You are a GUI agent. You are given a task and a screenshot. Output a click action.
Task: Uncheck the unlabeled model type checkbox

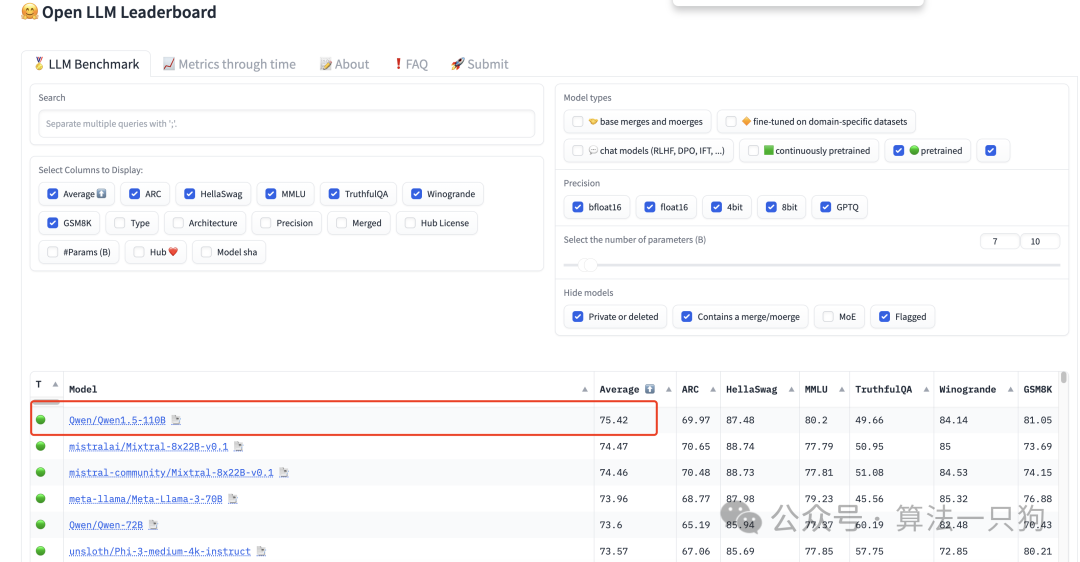click(990, 150)
